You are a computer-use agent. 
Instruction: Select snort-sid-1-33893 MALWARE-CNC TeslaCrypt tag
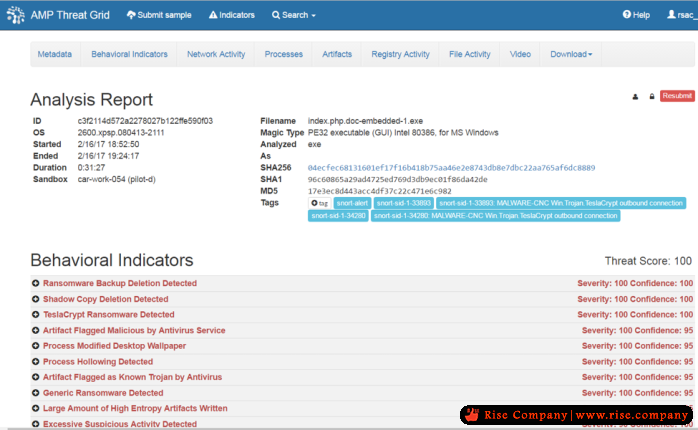click(561, 203)
